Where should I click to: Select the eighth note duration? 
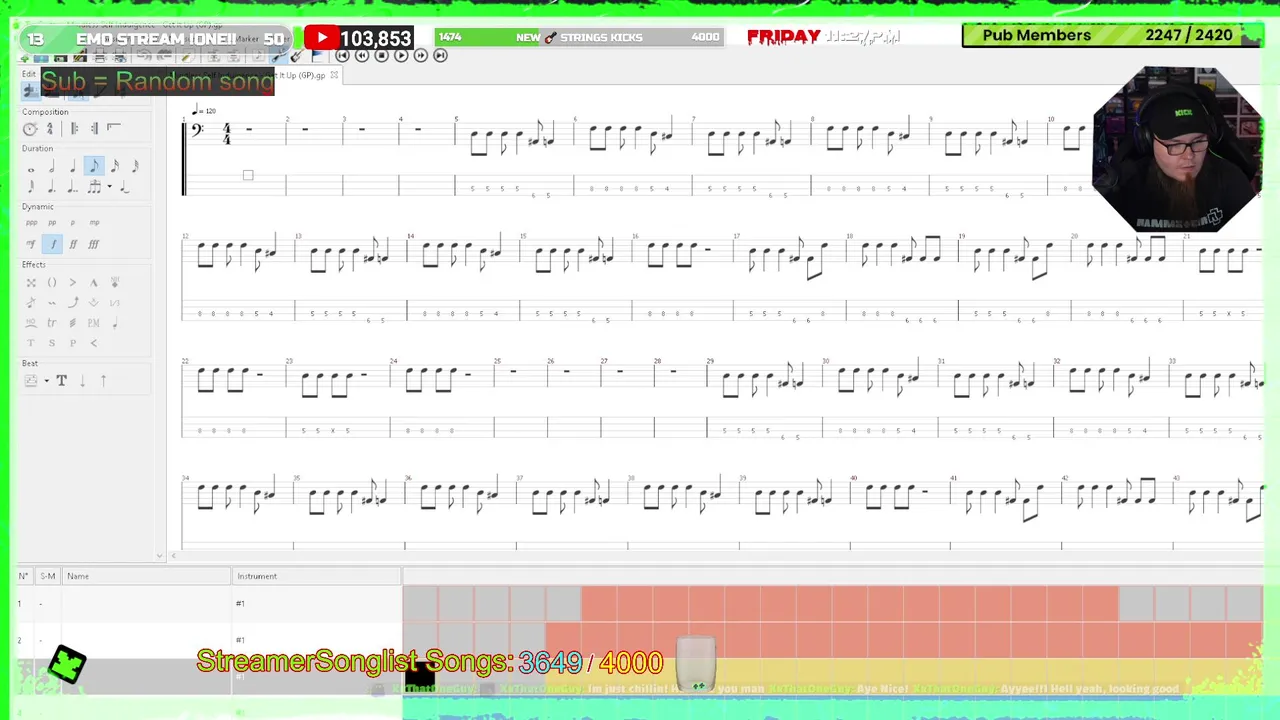pos(94,166)
